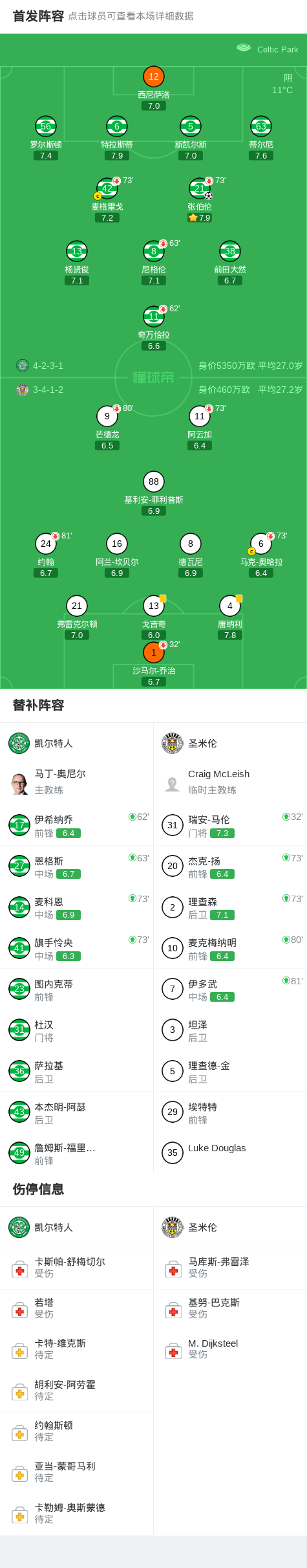Image resolution: width=307 pixels, height=1568 pixels.
Task: Open 马克-奥哈拉 number 6 player icon
Action: 261,544
